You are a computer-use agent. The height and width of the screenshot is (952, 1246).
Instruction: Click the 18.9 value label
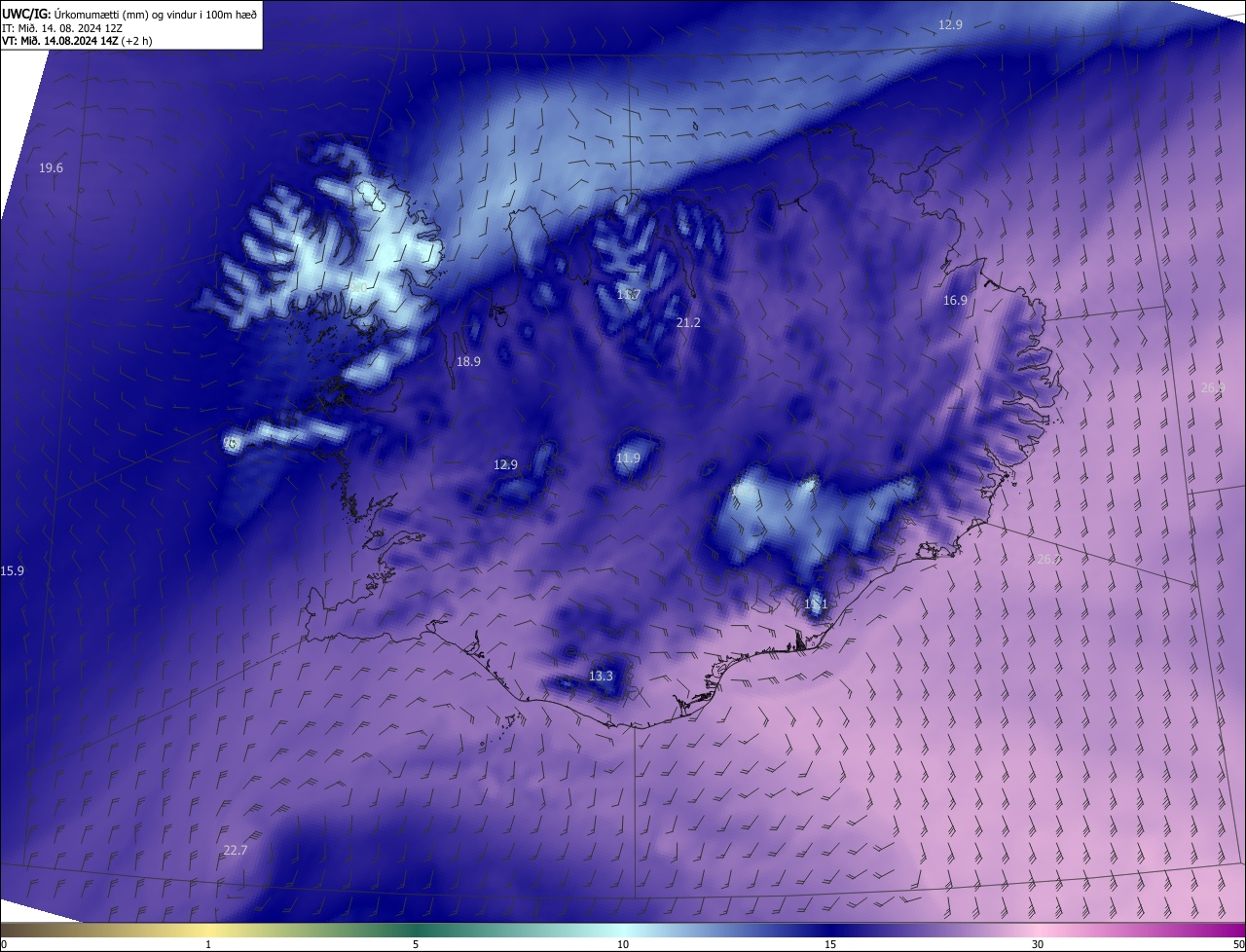coord(468,362)
